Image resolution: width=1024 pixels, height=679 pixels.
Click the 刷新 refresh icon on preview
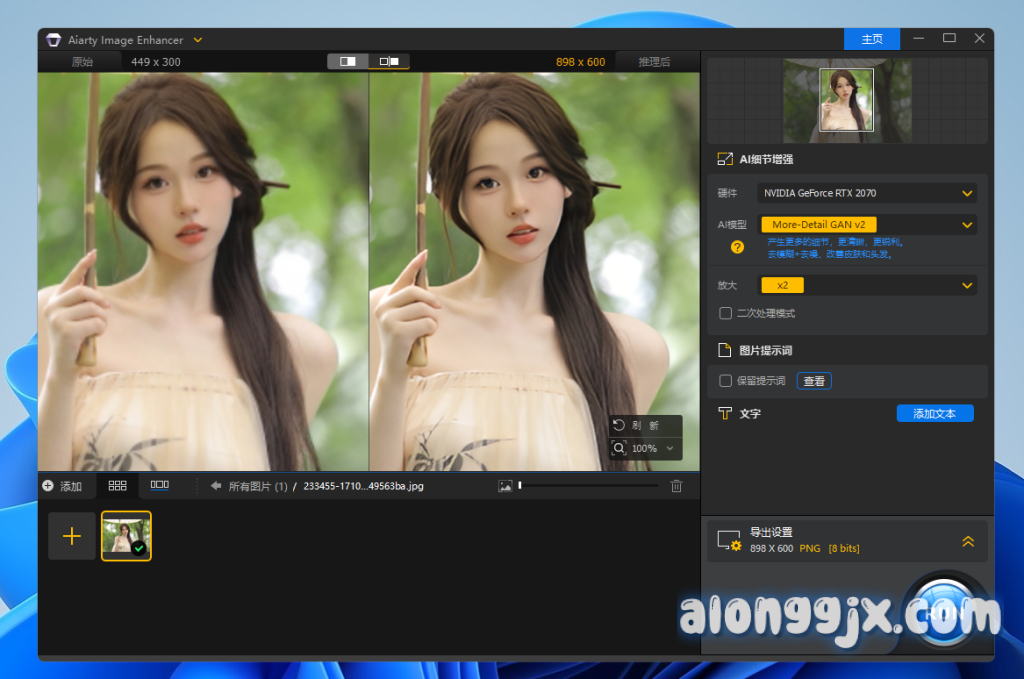pyautogui.click(x=619, y=425)
